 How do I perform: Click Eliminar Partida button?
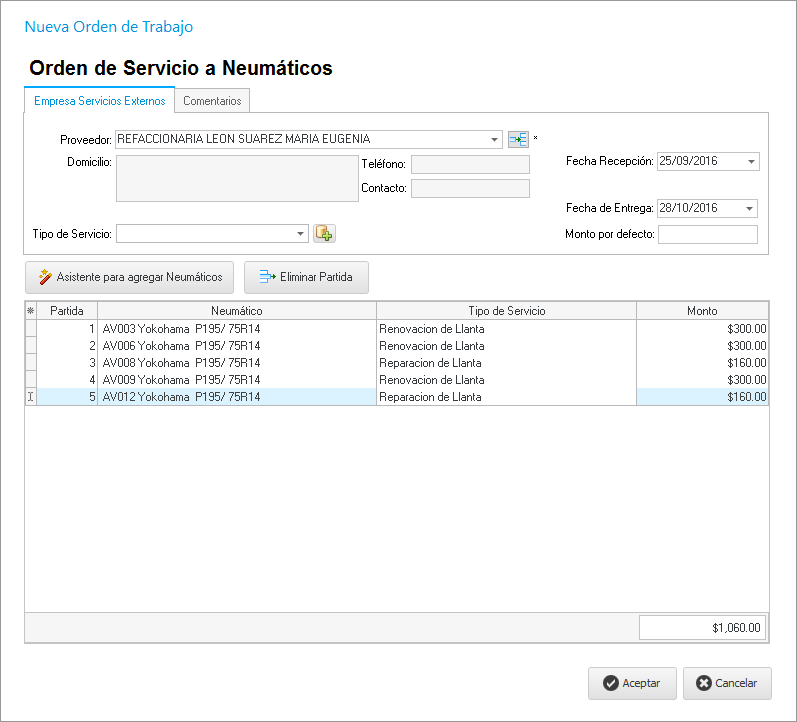306,277
